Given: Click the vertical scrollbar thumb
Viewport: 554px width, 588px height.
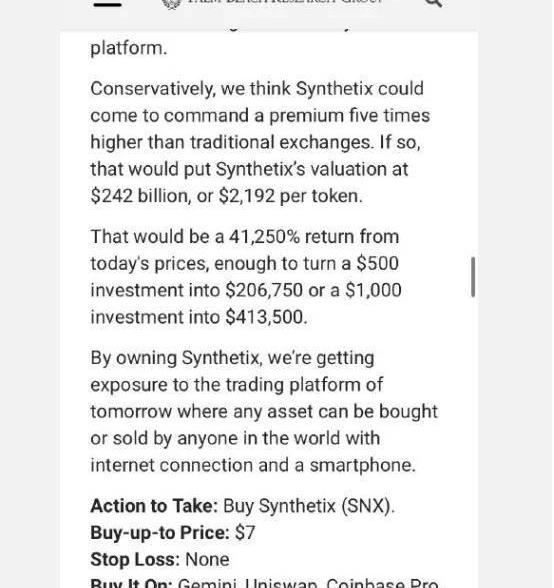Looking at the screenshot, I should pos(473,277).
